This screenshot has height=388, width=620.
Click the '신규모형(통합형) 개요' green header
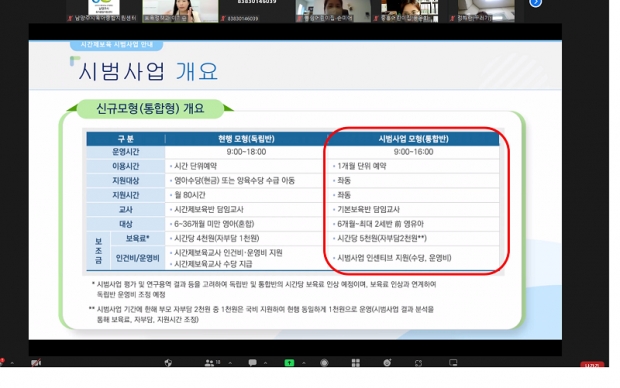coord(150,108)
